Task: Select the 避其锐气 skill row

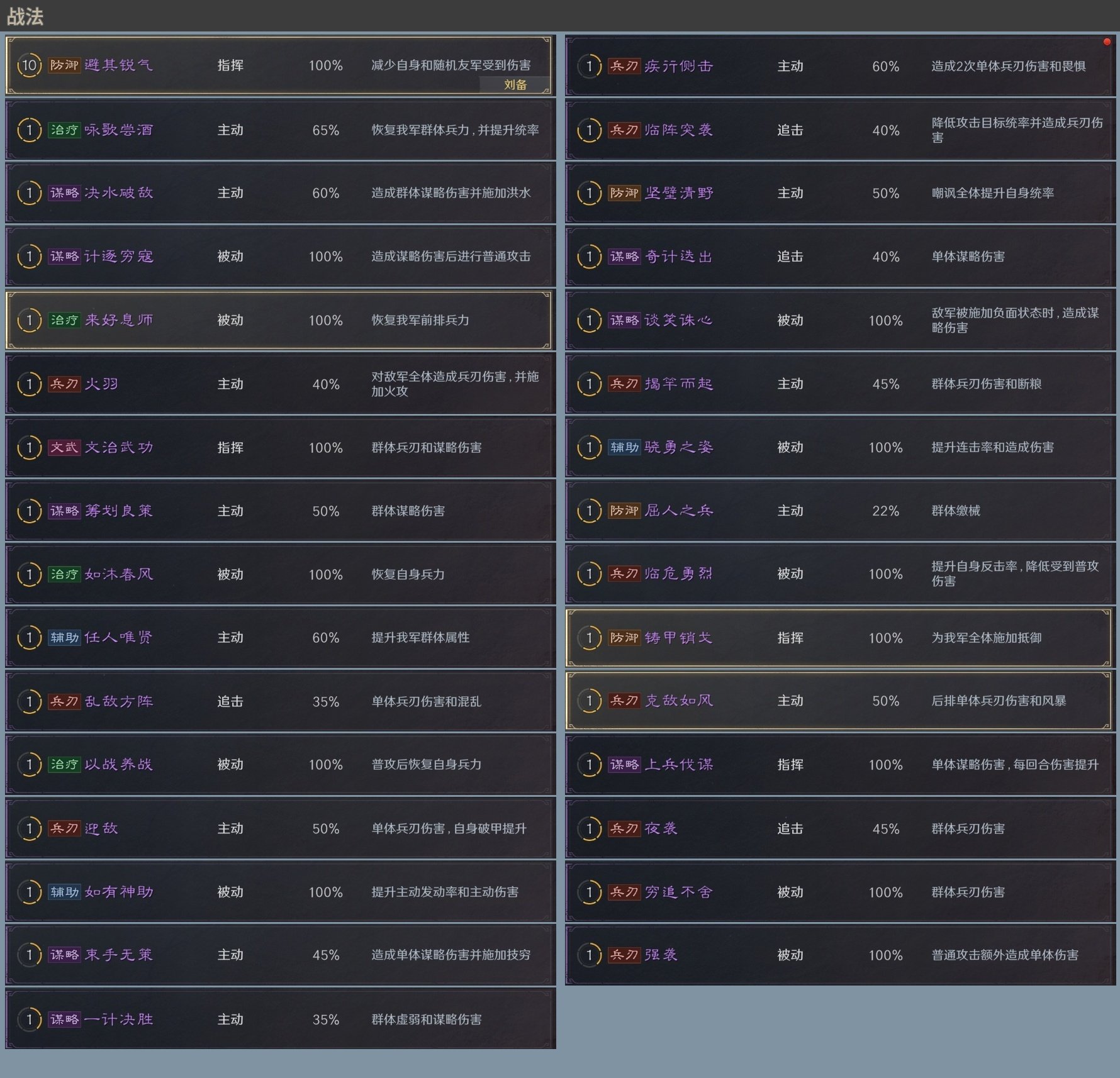Action: 279,65
